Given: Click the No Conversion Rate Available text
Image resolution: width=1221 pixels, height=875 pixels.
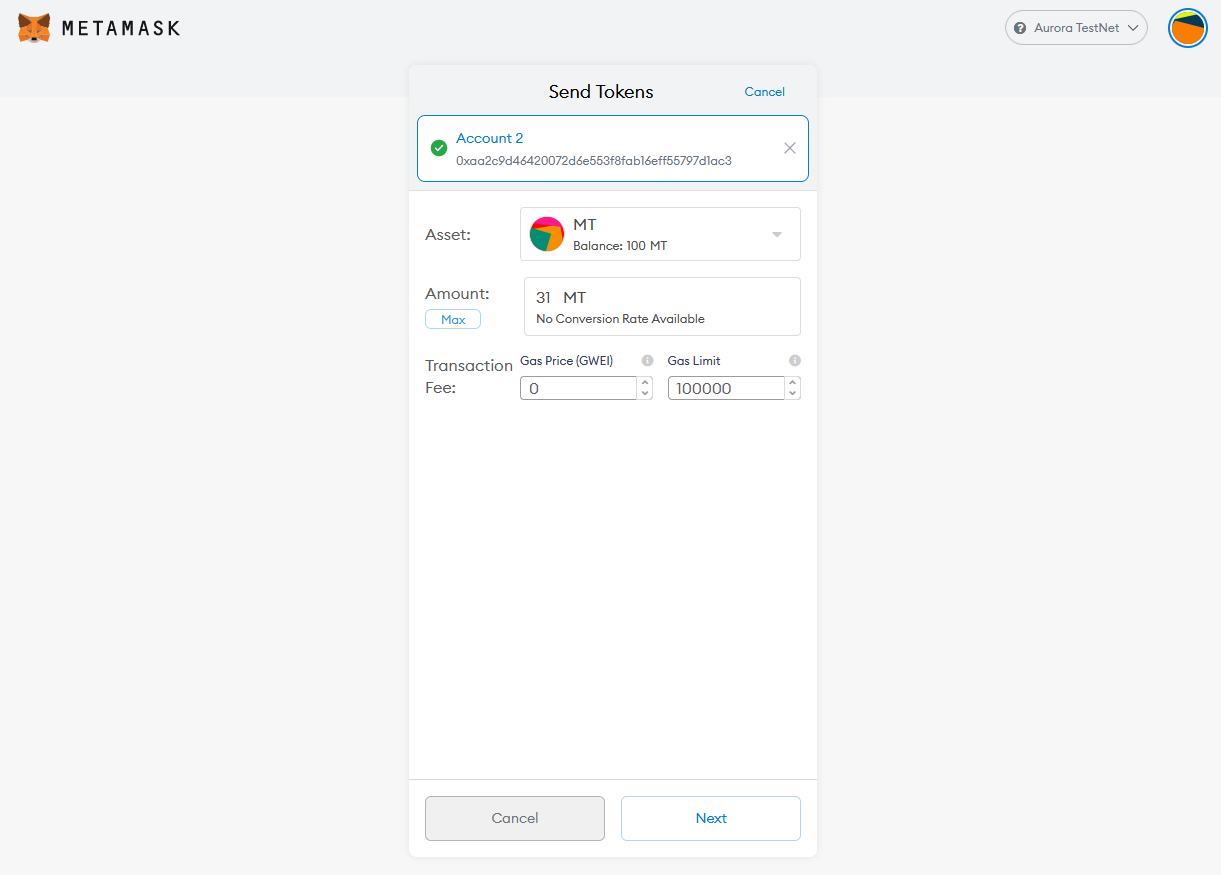Looking at the screenshot, I should (x=620, y=319).
